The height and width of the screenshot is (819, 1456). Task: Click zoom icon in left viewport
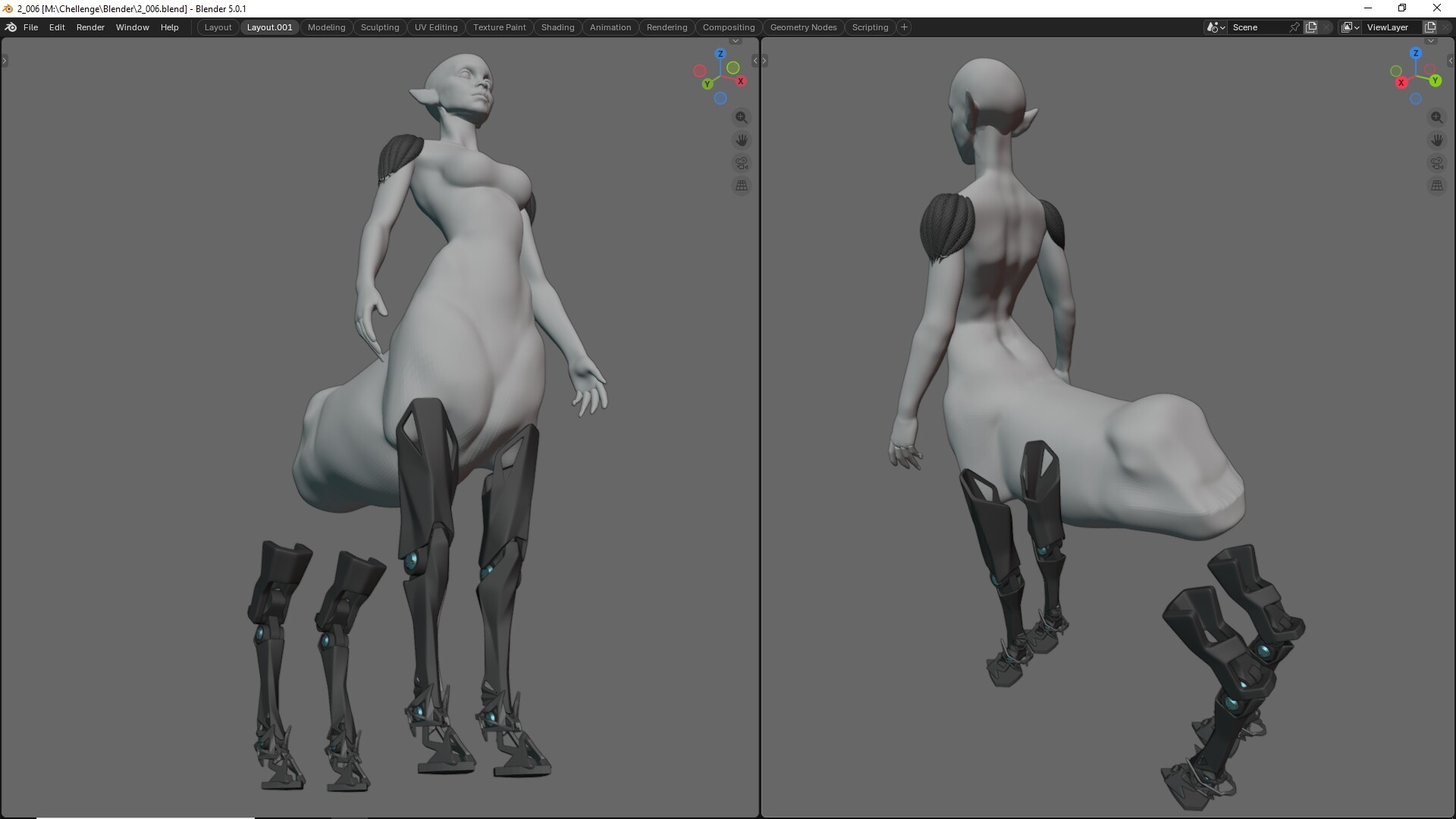click(741, 118)
